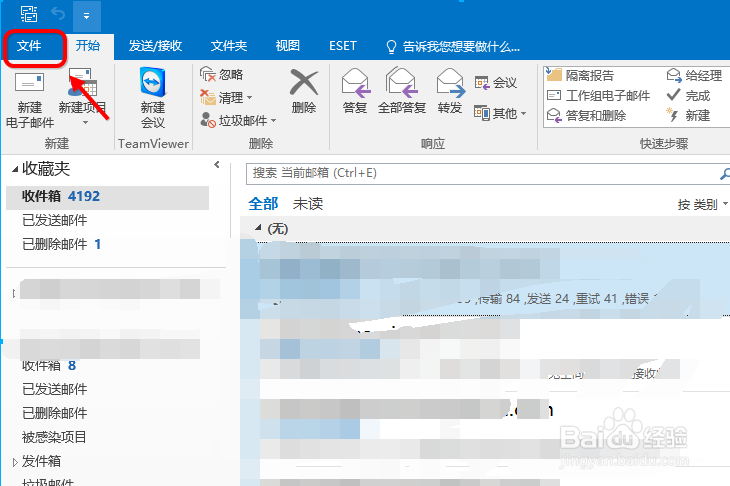The height and width of the screenshot is (486, 730).
Task: Click the send/receive all folders quick-access icon
Action: pyautogui.click(x=29, y=14)
